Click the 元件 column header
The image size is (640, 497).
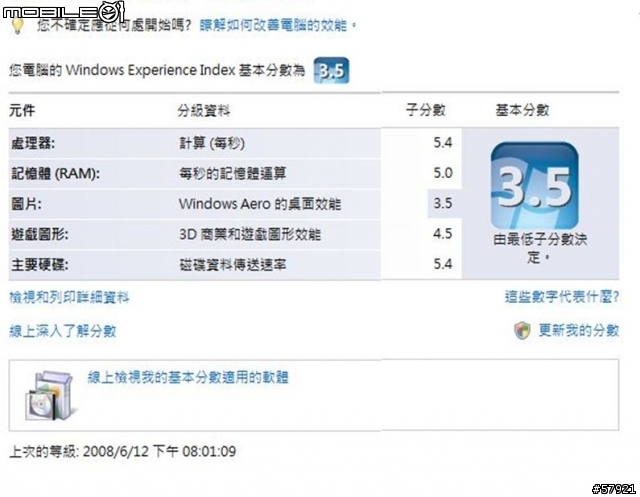click(22, 111)
